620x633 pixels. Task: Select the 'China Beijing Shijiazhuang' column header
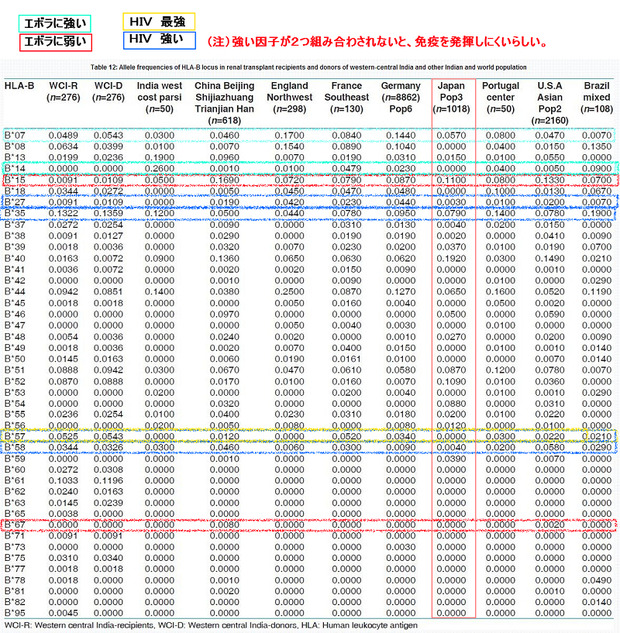point(224,103)
